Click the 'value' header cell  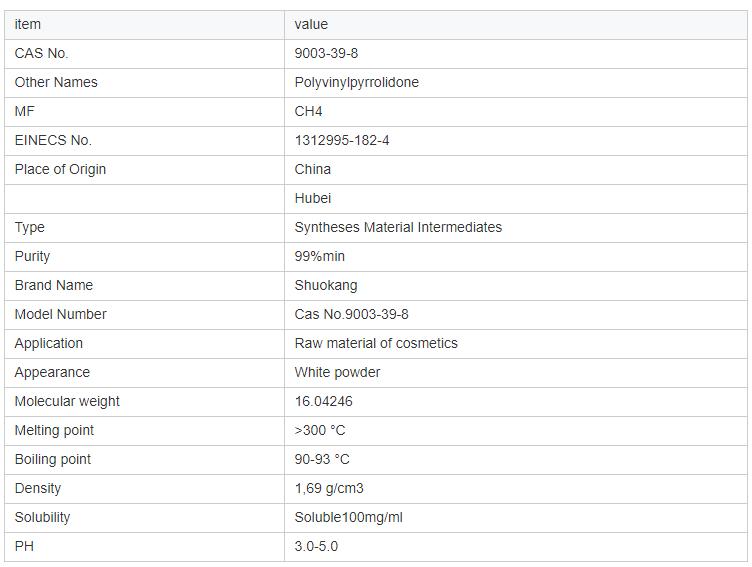tap(311, 24)
